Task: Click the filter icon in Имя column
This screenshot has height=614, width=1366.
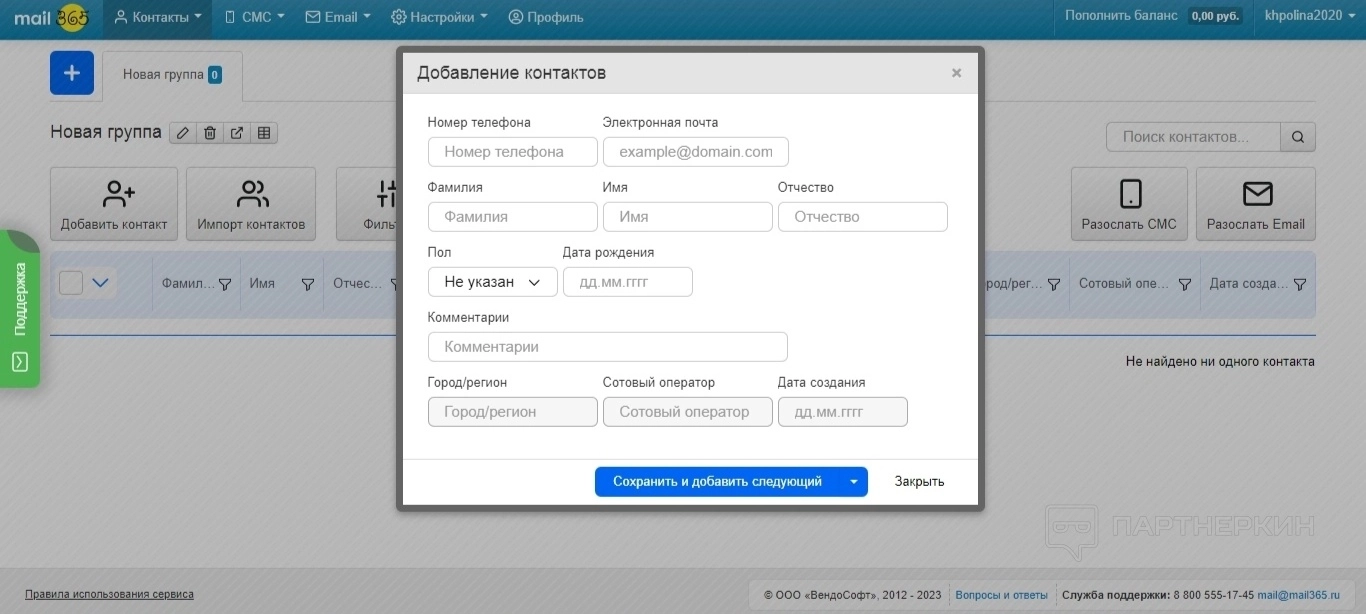Action: [x=308, y=284]
